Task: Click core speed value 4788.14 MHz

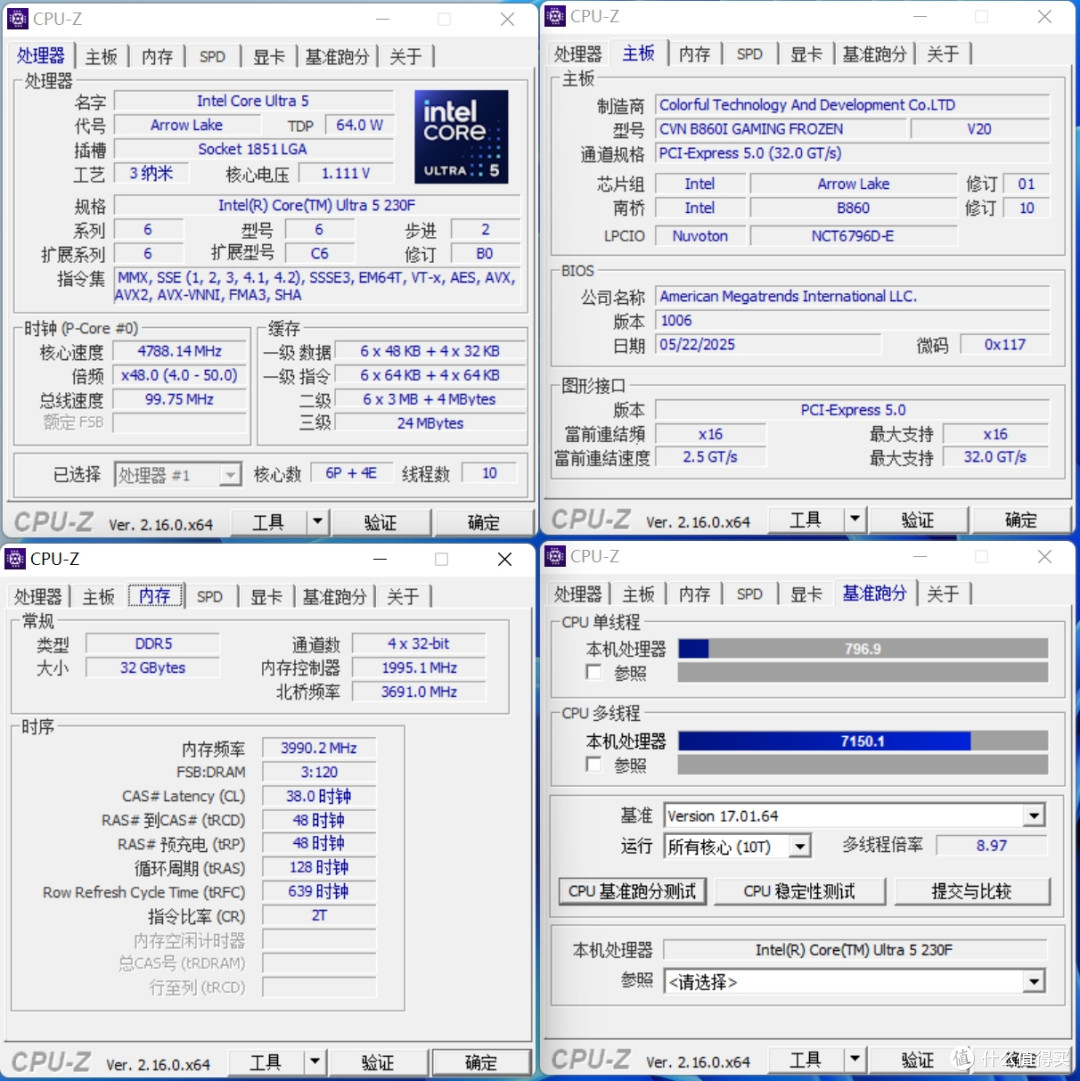Action: pos(179,351)
